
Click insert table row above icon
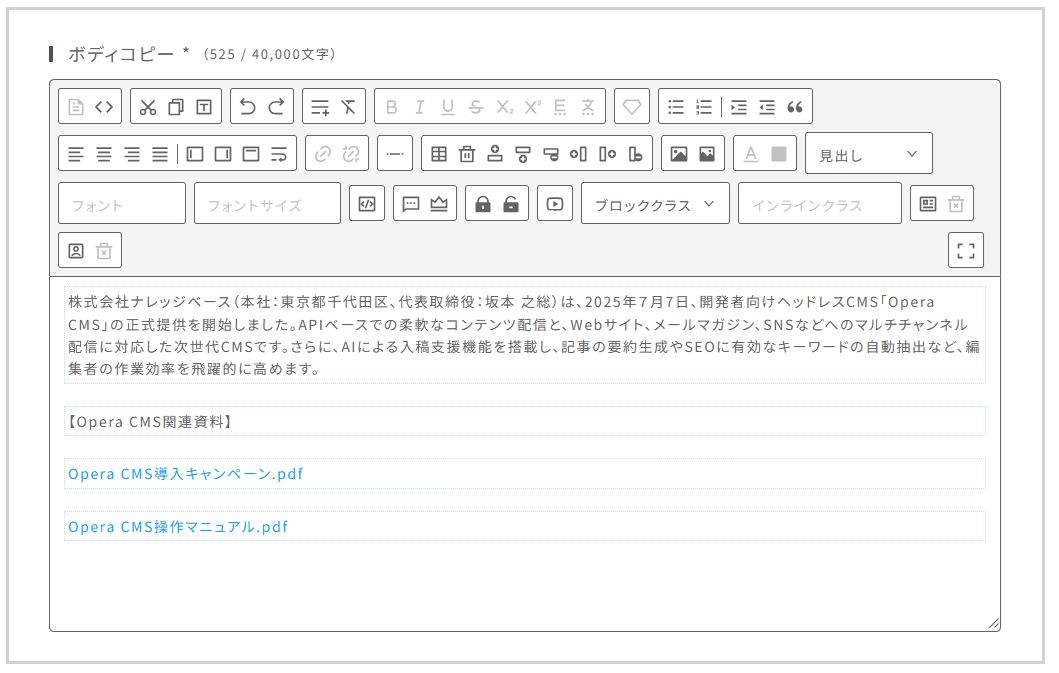pos(495,154)
